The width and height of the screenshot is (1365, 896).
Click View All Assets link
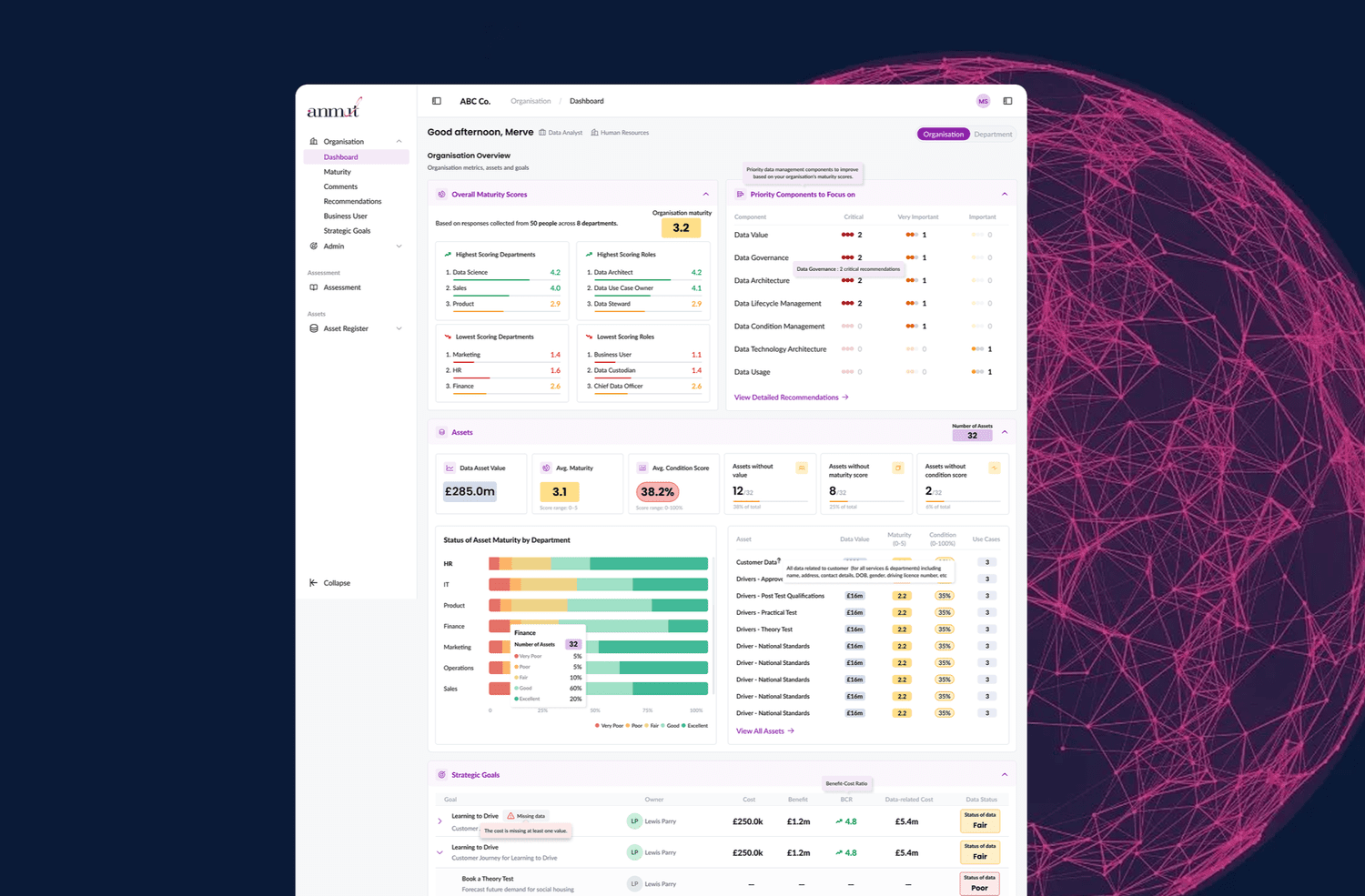pos(764,731)
